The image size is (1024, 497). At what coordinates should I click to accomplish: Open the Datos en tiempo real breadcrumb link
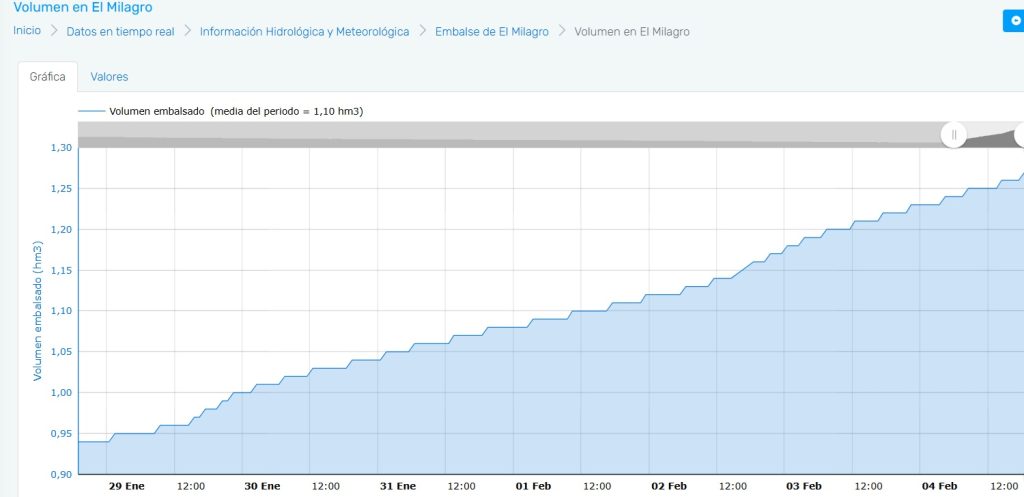coord(120,31)
